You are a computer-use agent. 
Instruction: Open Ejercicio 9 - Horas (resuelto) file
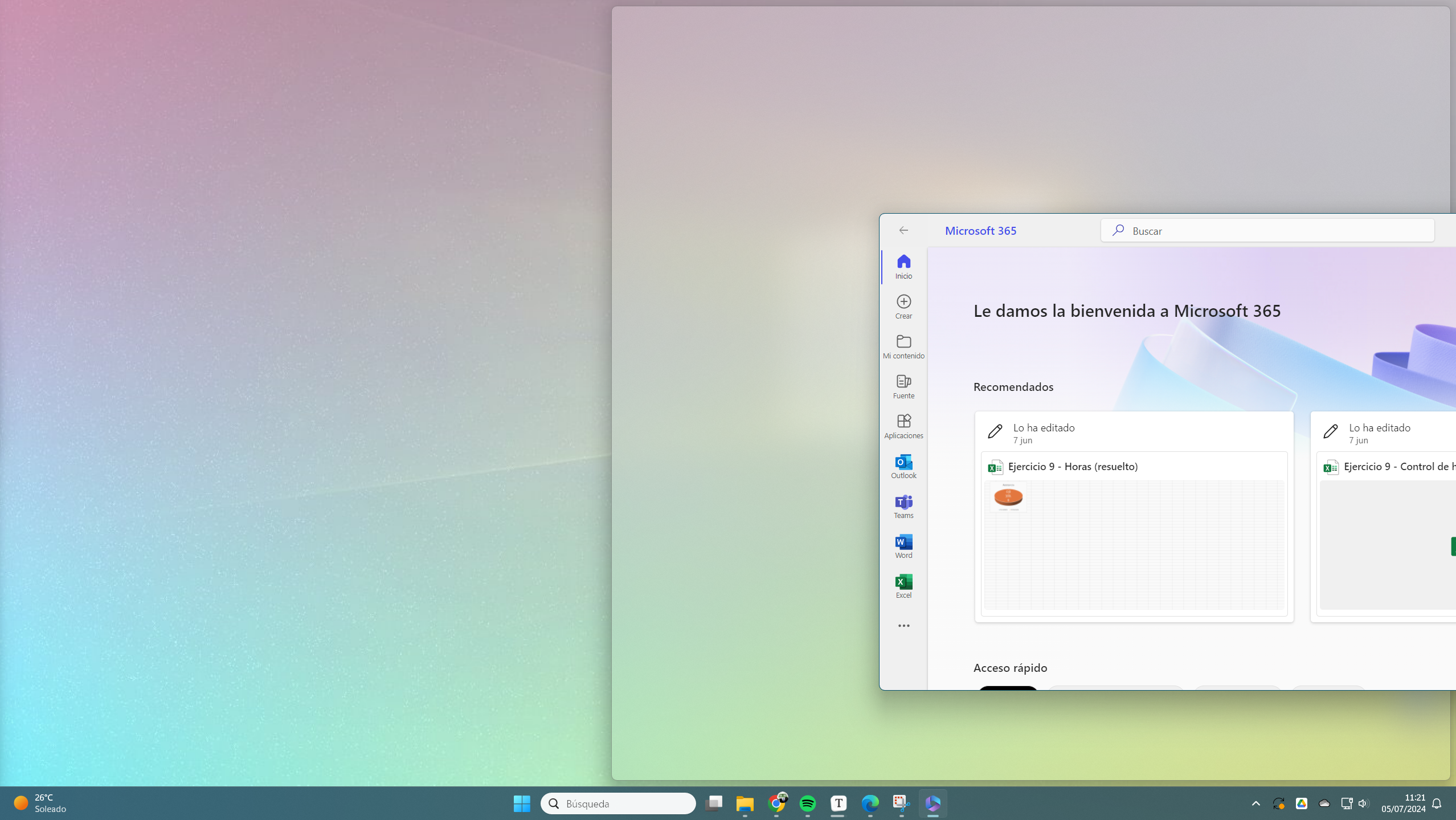point(1073,466)
